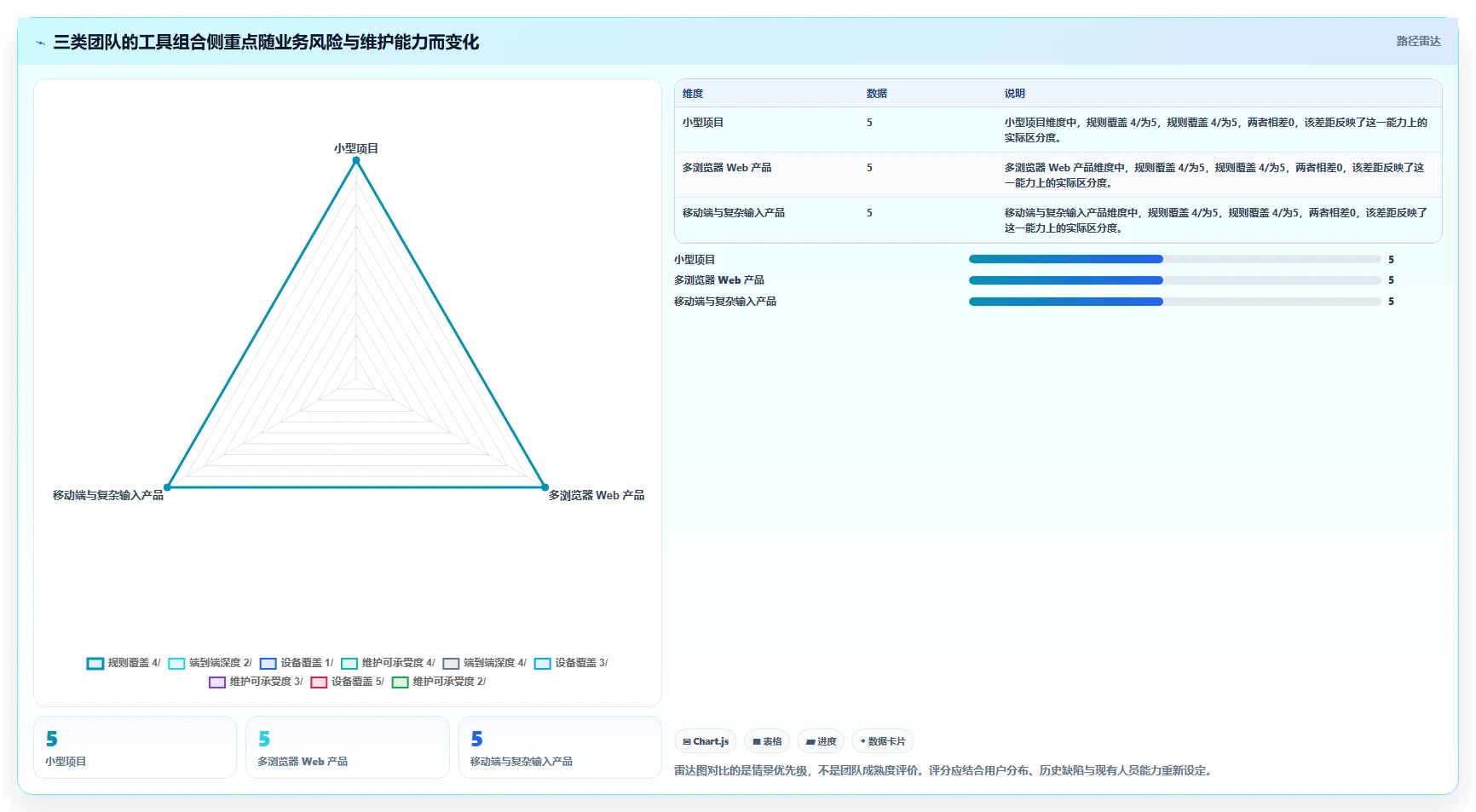Click the 说明 column header
The height and width of the screenshot is (812, 1476).
tap(1015, 94)
